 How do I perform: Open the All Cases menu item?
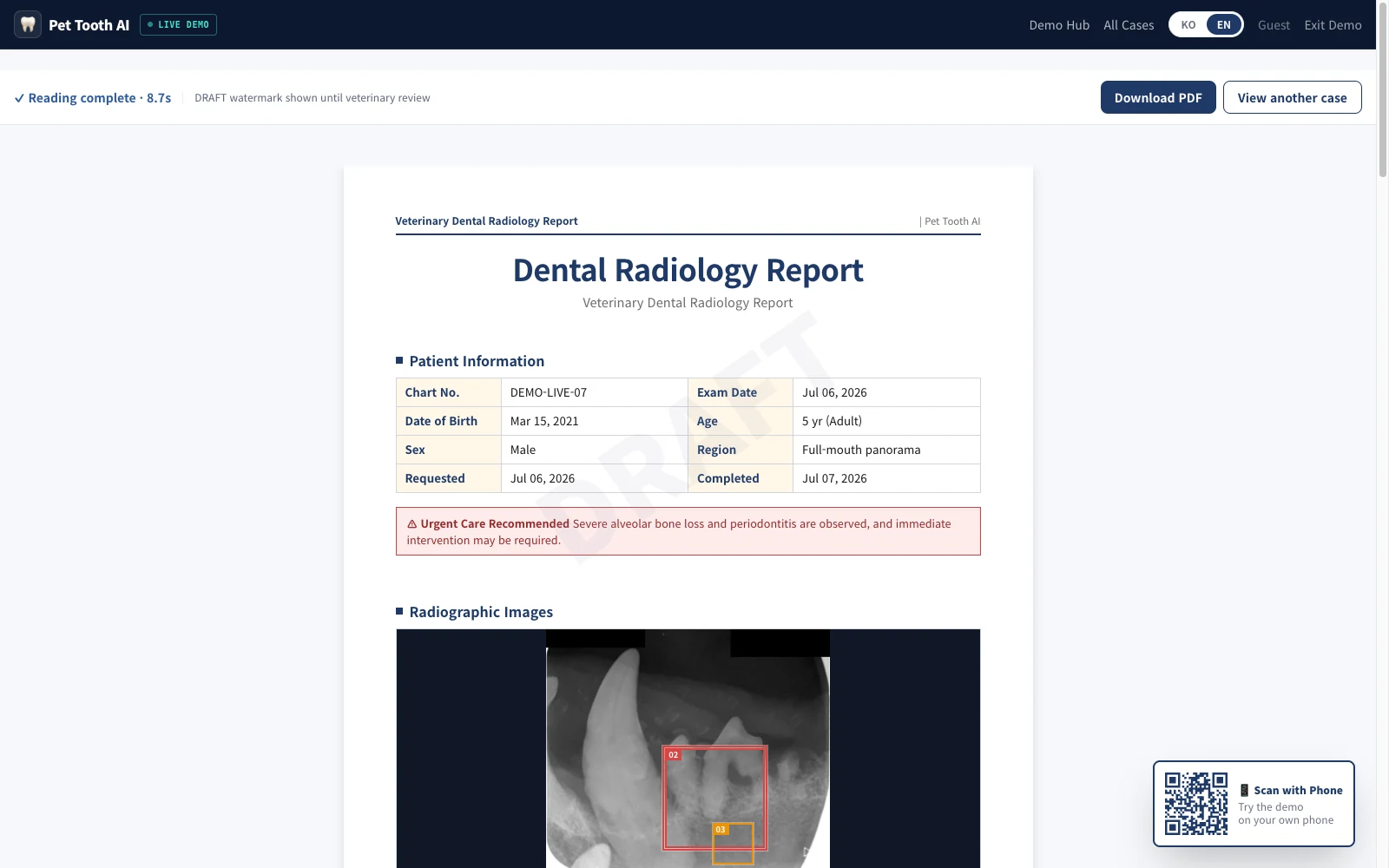pos(1129,25)
